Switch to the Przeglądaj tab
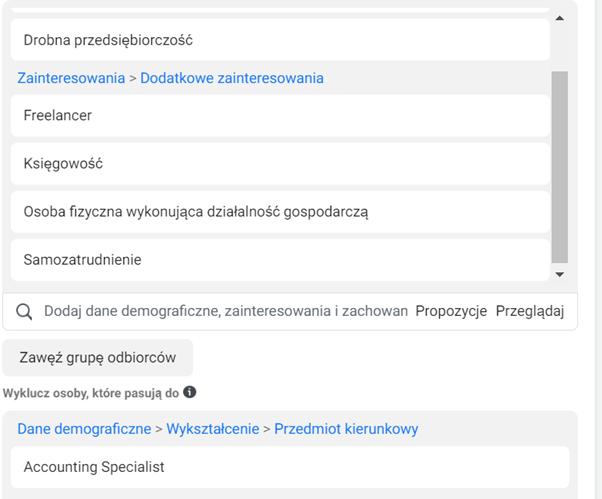 (x=530, y=311)
